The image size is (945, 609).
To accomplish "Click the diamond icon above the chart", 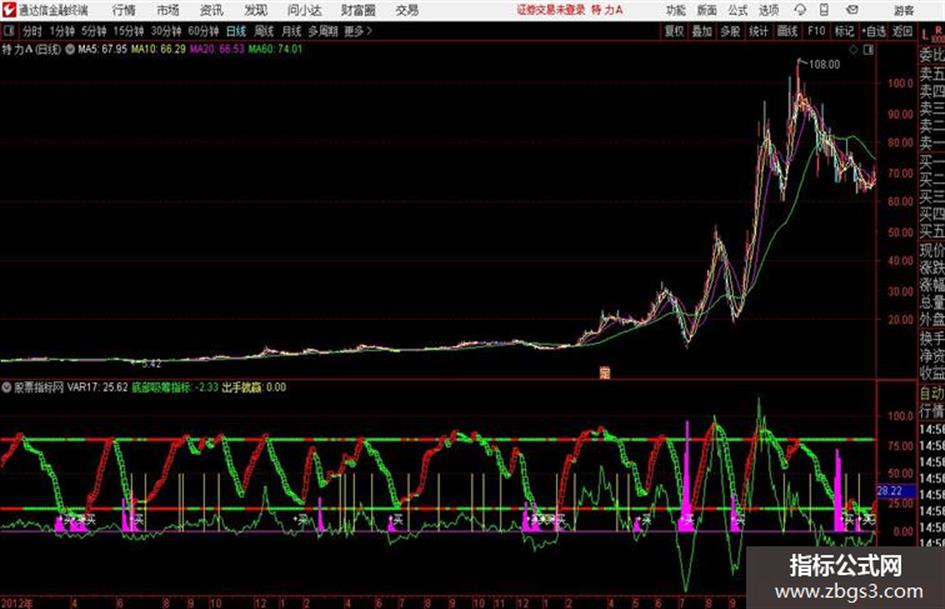I will click(x=853, y=50).
